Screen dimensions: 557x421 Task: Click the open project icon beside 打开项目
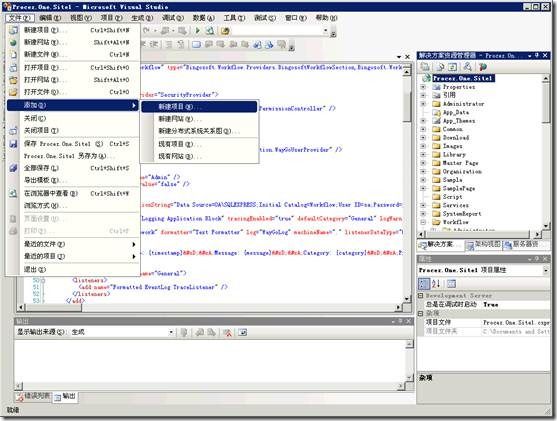pyautogui.click(x=13, y=68)
